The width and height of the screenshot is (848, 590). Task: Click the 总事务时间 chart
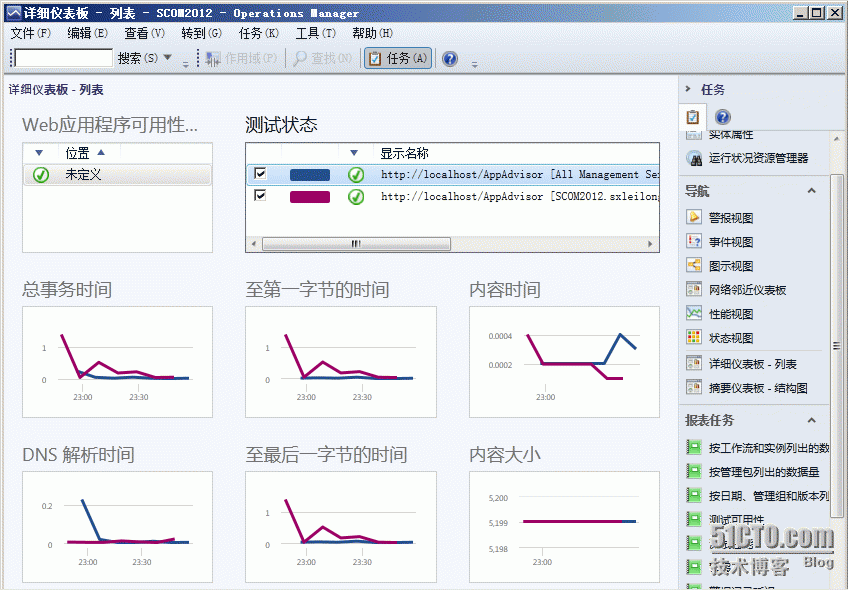point(117,362)
